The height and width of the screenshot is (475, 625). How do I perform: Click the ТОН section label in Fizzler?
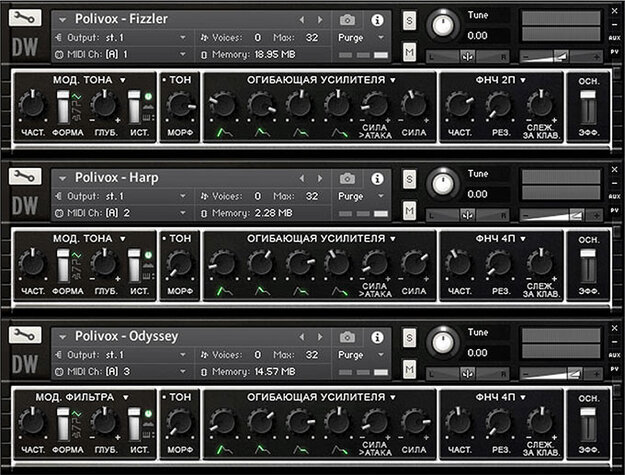point(180,80)
